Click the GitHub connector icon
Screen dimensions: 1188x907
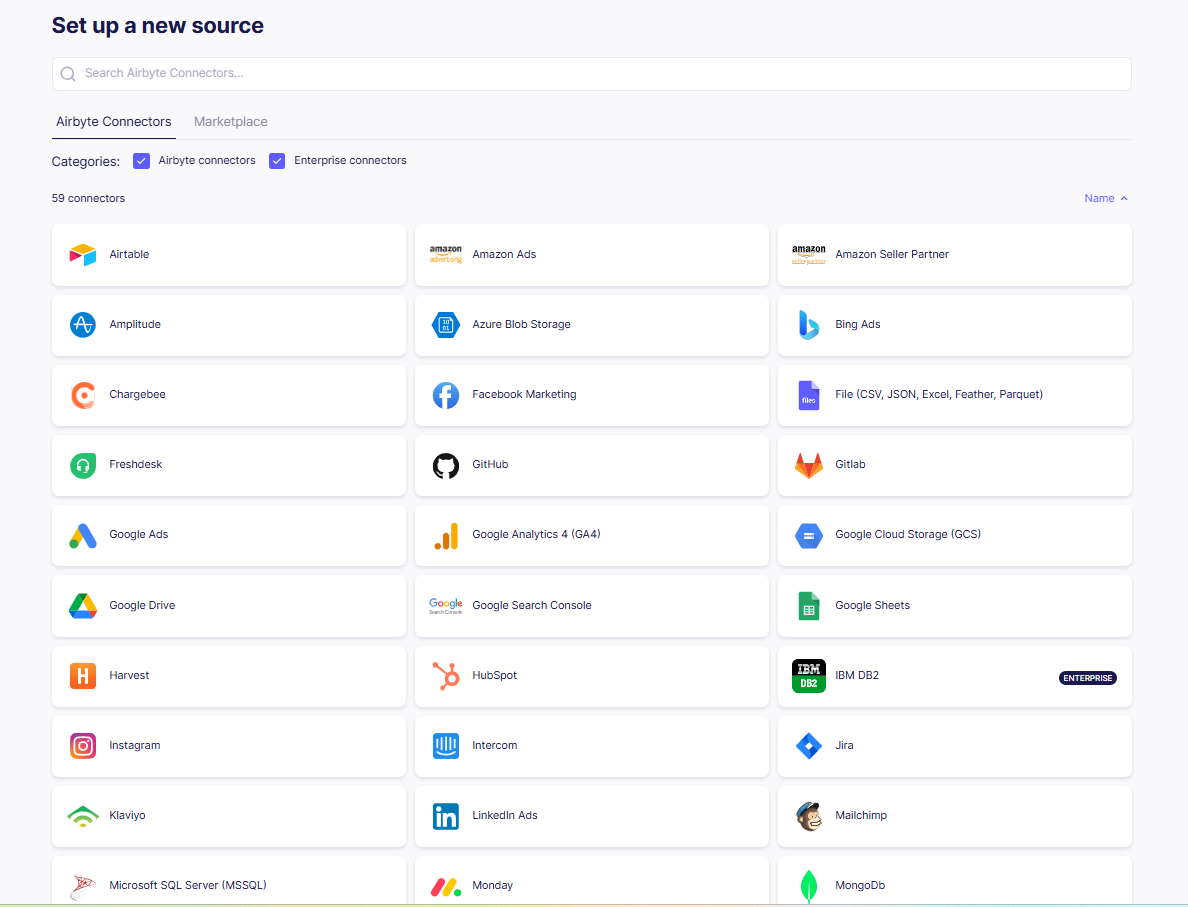(x=445, y=464)
